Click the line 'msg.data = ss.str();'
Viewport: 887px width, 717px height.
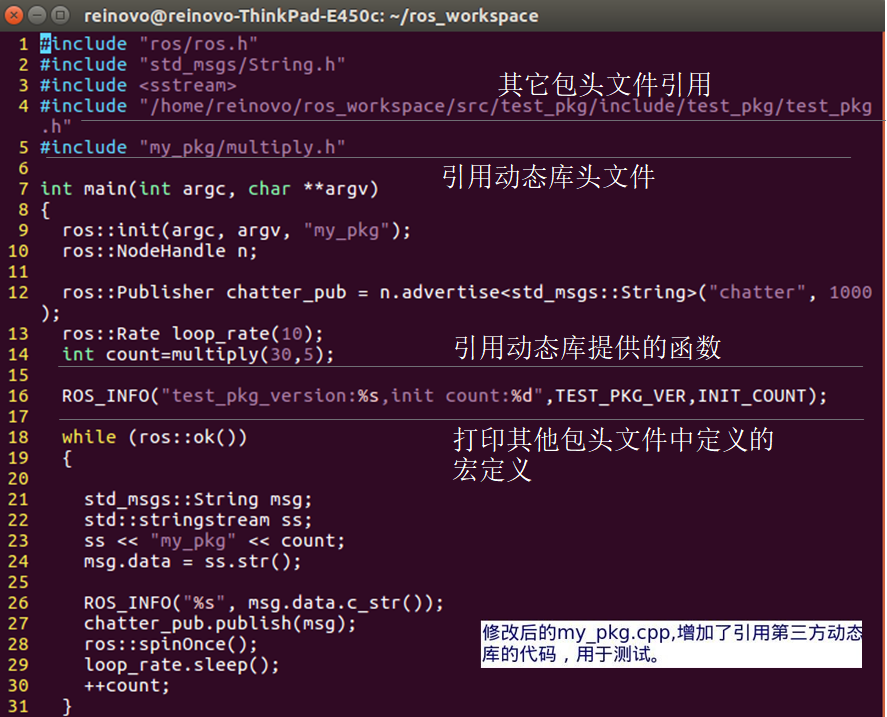(x=192, y=561)
